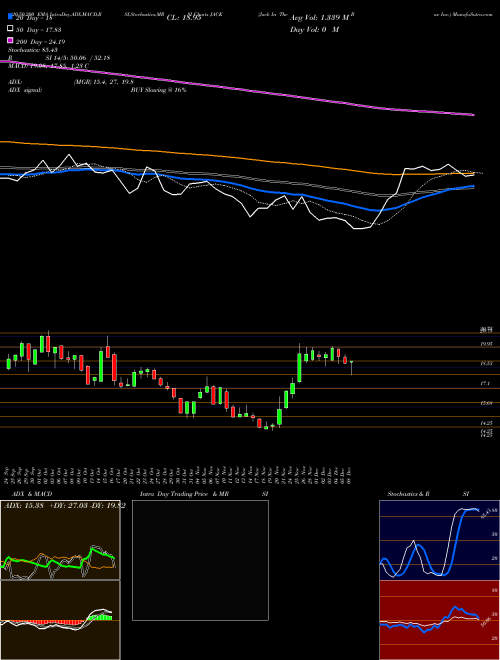Click the 'BUY Slowing @ 16%' signal text
Screen dimensions: 500x660
(158, 90)
